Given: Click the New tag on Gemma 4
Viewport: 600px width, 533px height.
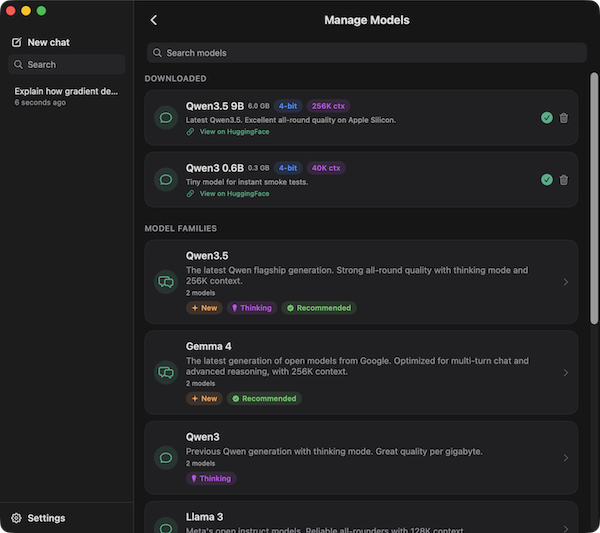Looking at the screenshot, I should tap(204, 398).
